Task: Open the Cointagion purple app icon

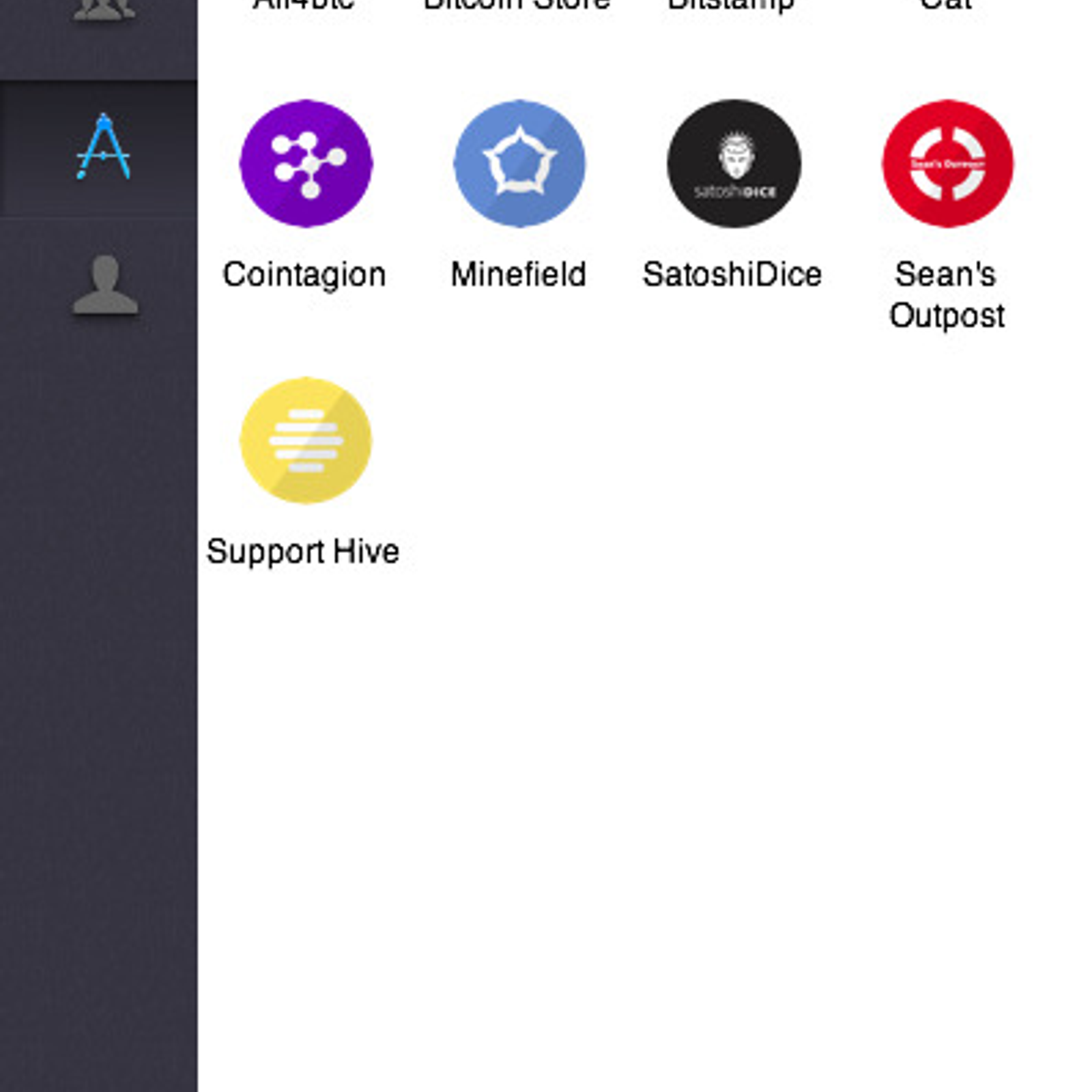Action: point(306,163)
